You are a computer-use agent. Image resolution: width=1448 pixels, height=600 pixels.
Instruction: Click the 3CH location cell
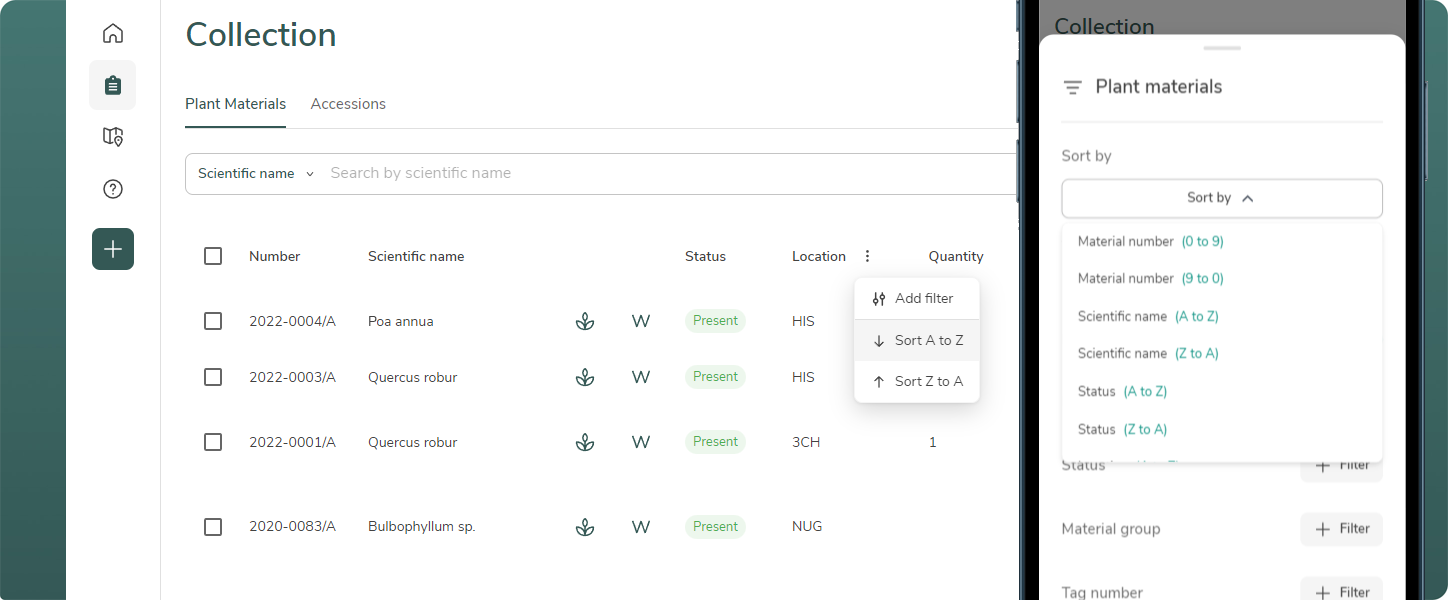pyautogui.click(x=806, y=442)
